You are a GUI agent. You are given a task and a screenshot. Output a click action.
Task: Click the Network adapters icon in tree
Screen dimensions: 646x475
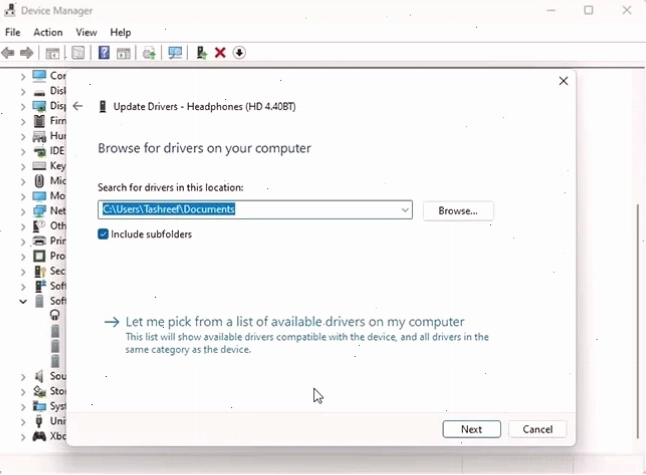pyautogui.click(x=39, y=211)
